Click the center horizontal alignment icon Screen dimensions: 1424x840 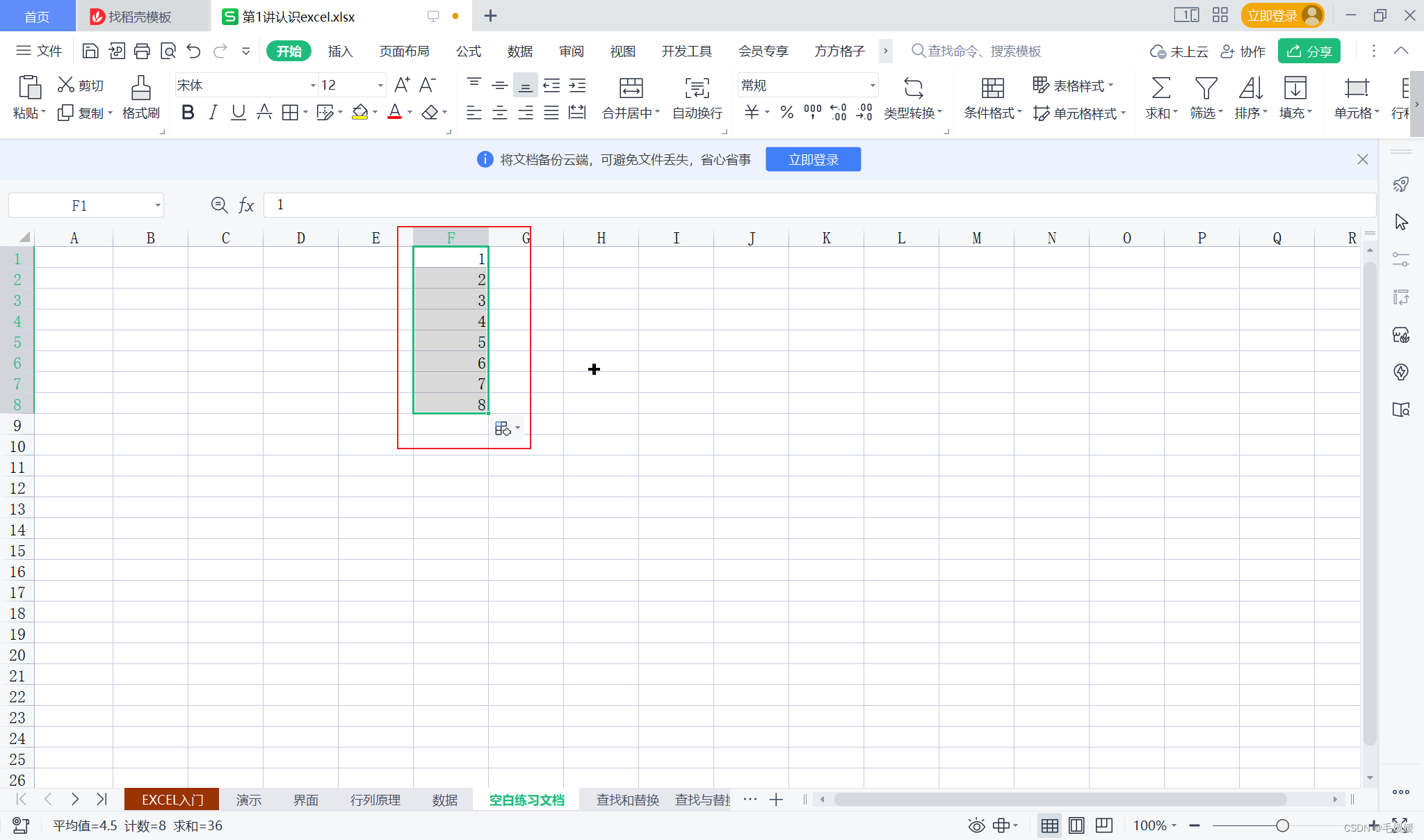500,112
